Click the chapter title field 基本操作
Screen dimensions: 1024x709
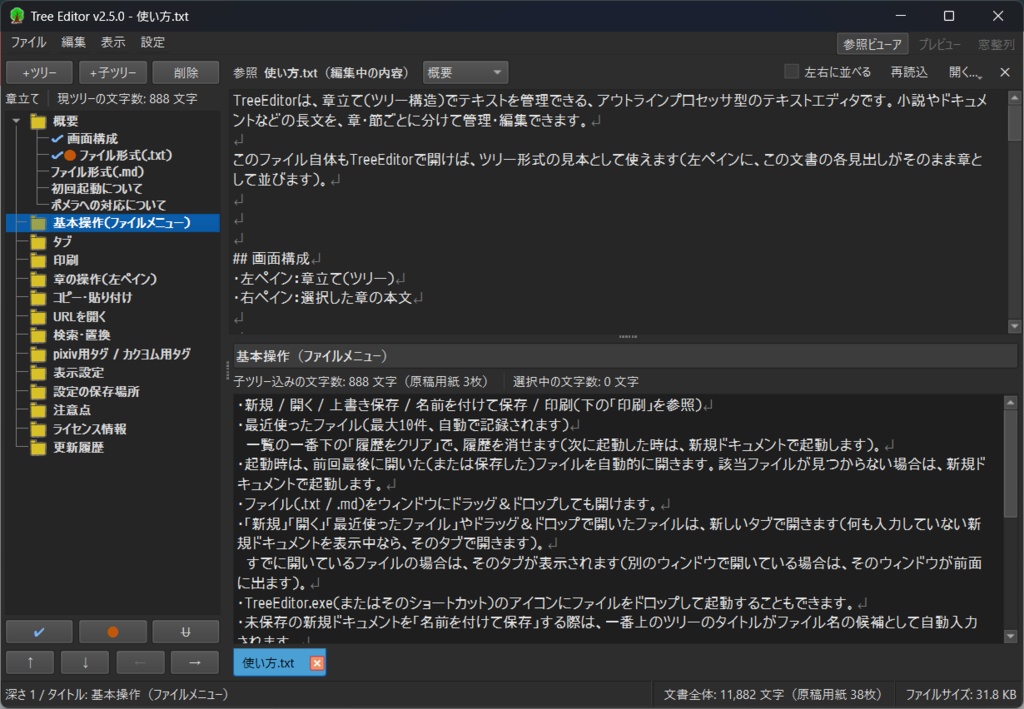point(624,356)
